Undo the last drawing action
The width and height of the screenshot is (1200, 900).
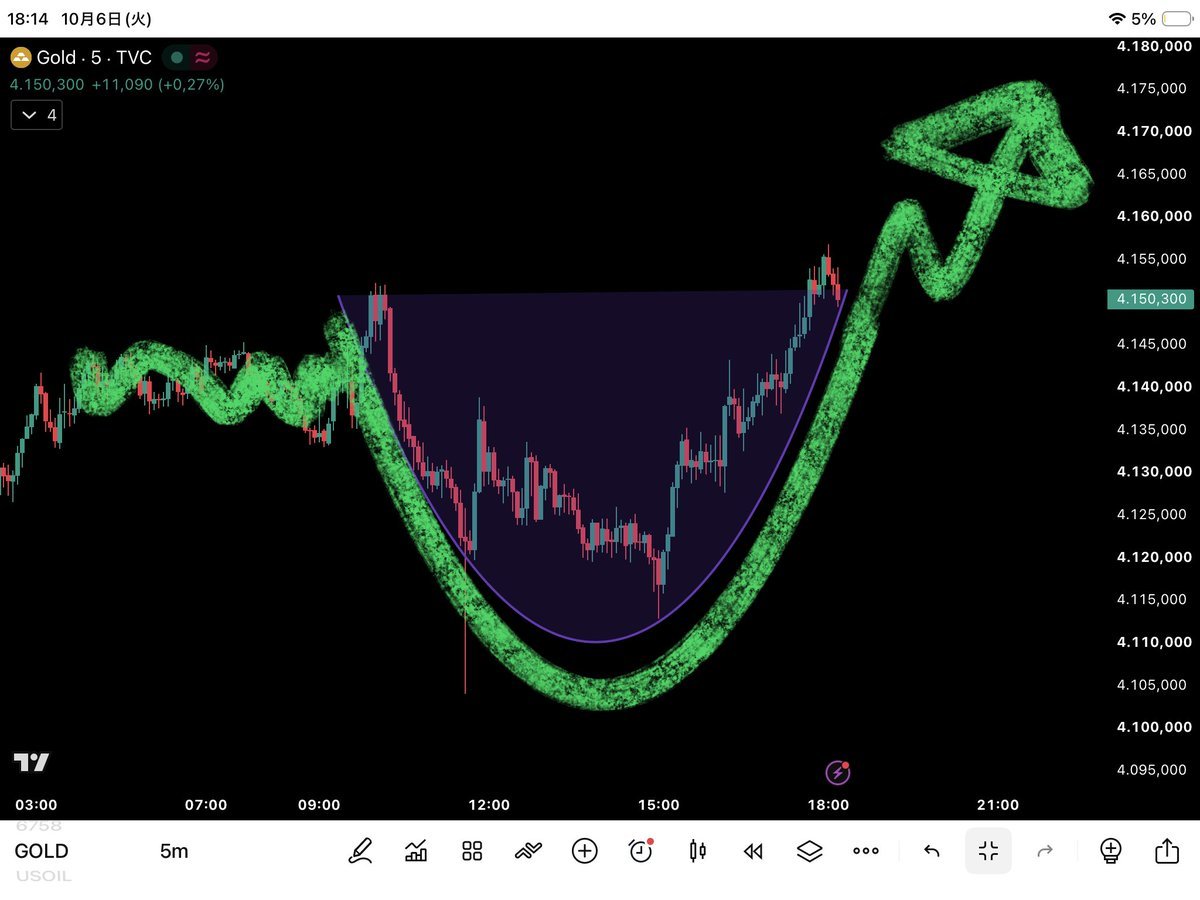pyautogui.click(x=931, y=851)
